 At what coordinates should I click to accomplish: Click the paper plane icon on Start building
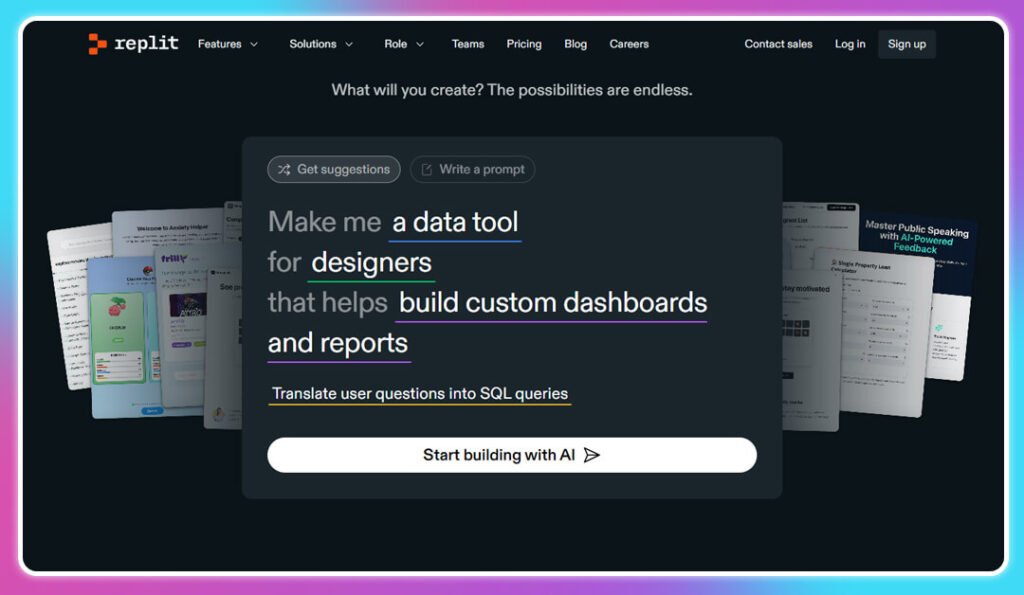click(x=592, y=455)
